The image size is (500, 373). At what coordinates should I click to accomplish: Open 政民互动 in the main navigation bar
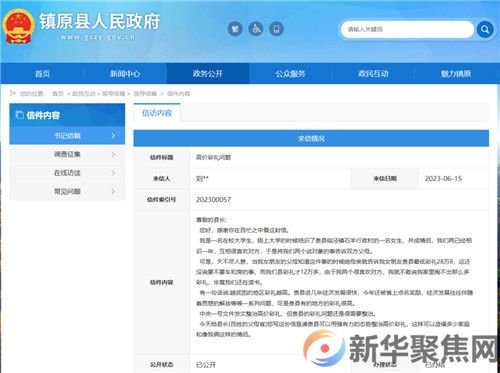pyautogui.click(x=373, y=74)
